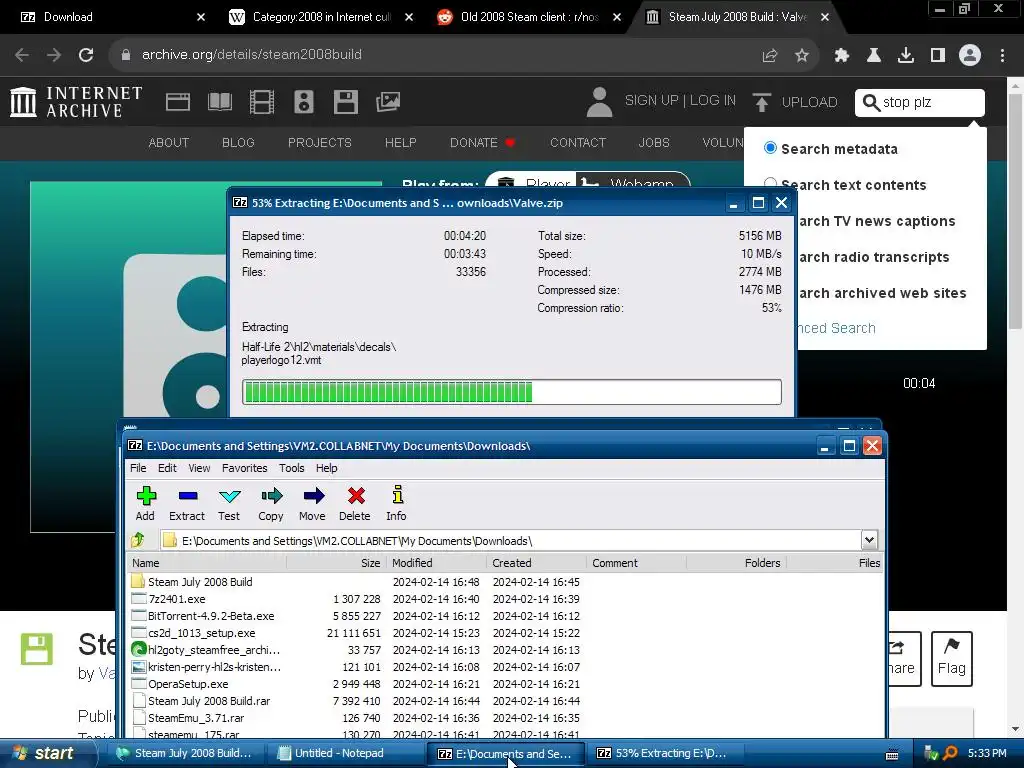Viewport: 1024px width, 768px height.
Task: Select SteamEmu_3.71.rar in the list
Action: click(x=196, y=718)
